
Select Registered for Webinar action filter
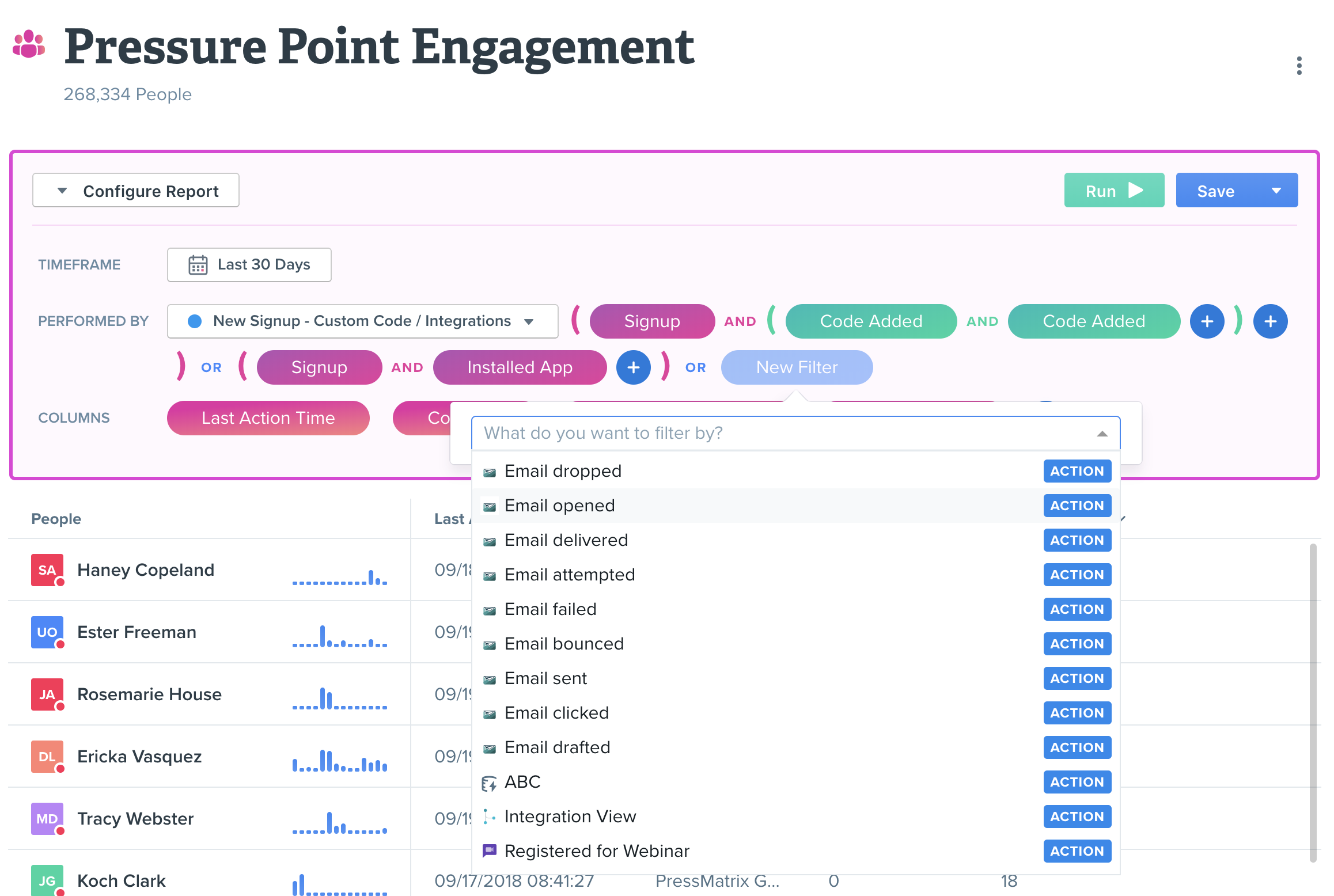pyautogui.click(x=596, y=850)
